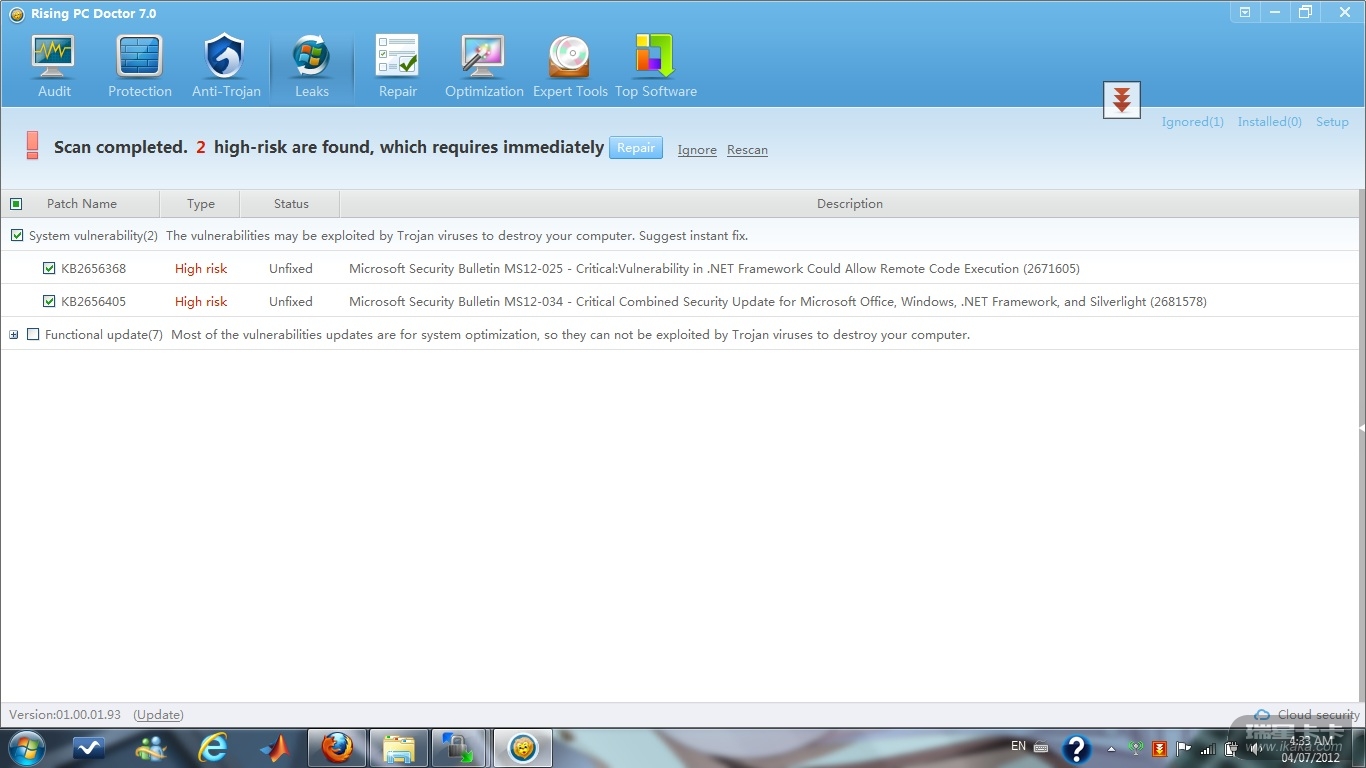The height and width of the screenshot is (768, 1366).
Task: Click the Rising PC Doctor taskbar button
Action: click(522, 748)
